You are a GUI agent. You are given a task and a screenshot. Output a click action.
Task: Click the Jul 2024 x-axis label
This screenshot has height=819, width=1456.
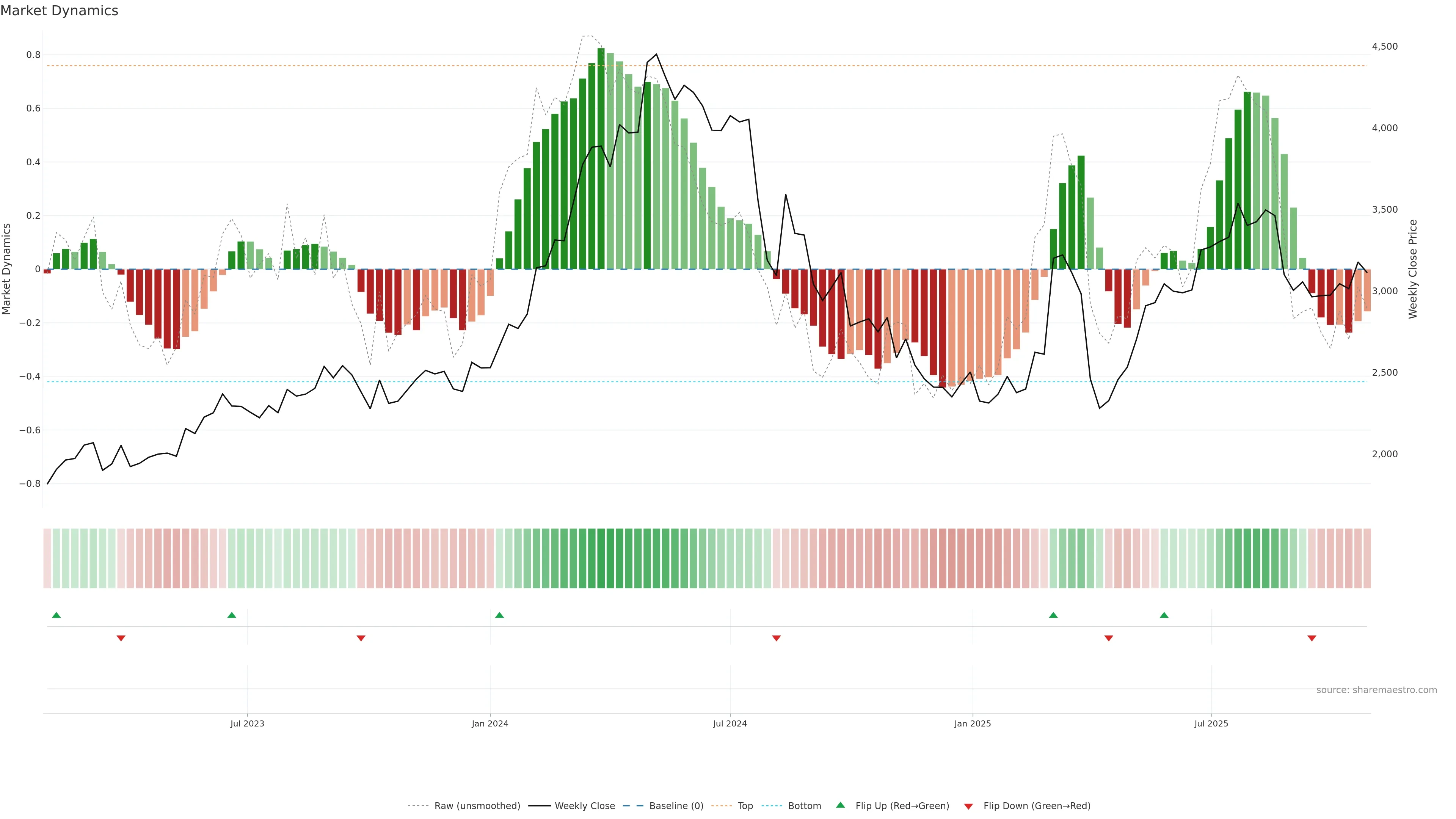pos(730,723)
